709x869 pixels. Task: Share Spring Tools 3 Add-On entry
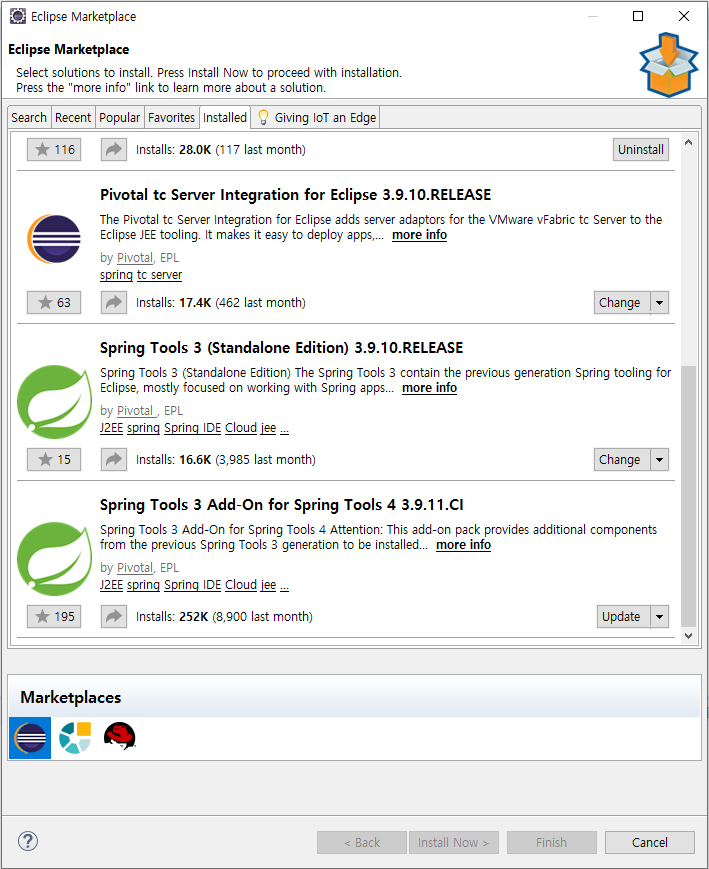tap(114, 616)
